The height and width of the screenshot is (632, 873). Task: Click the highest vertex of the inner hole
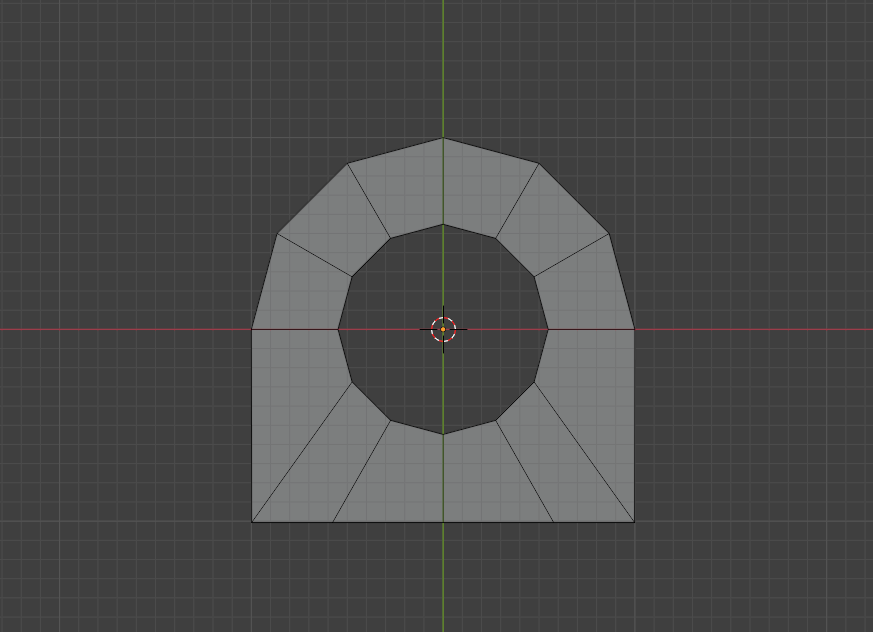point(443,224)
